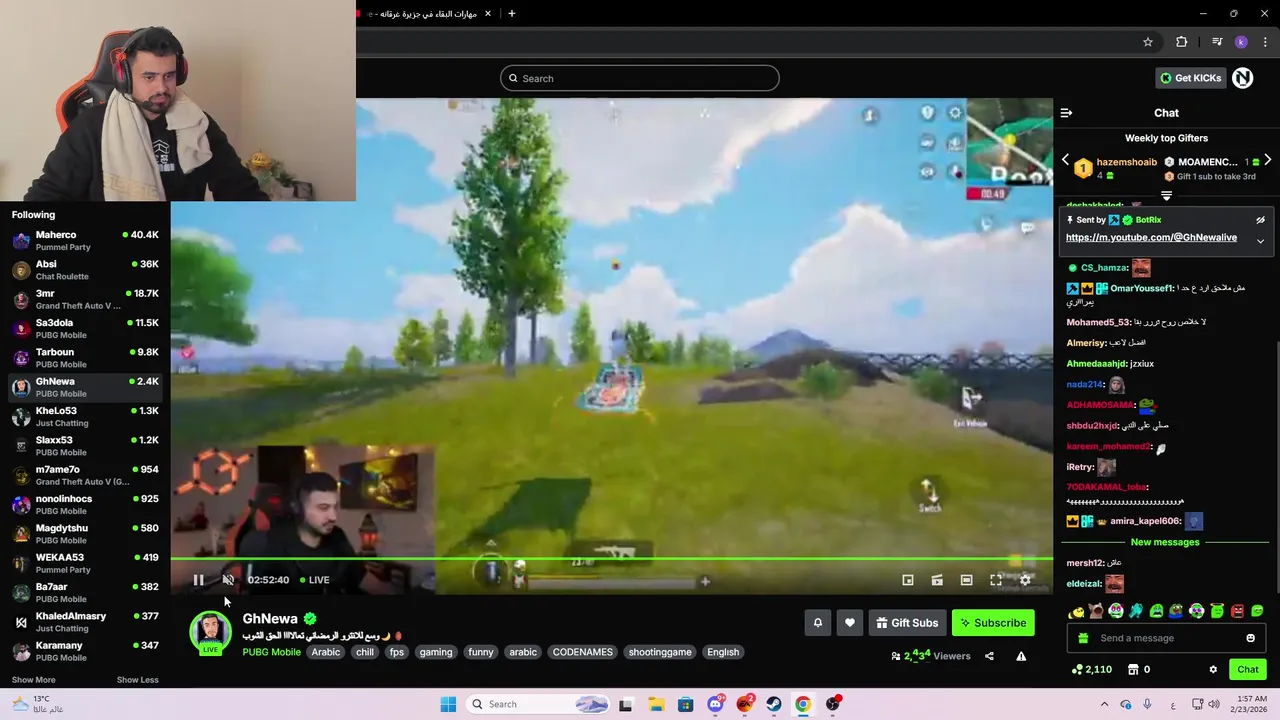Select the Arabic tag
Viewport: 1280px width, 720px height.
tap(326, 652)
